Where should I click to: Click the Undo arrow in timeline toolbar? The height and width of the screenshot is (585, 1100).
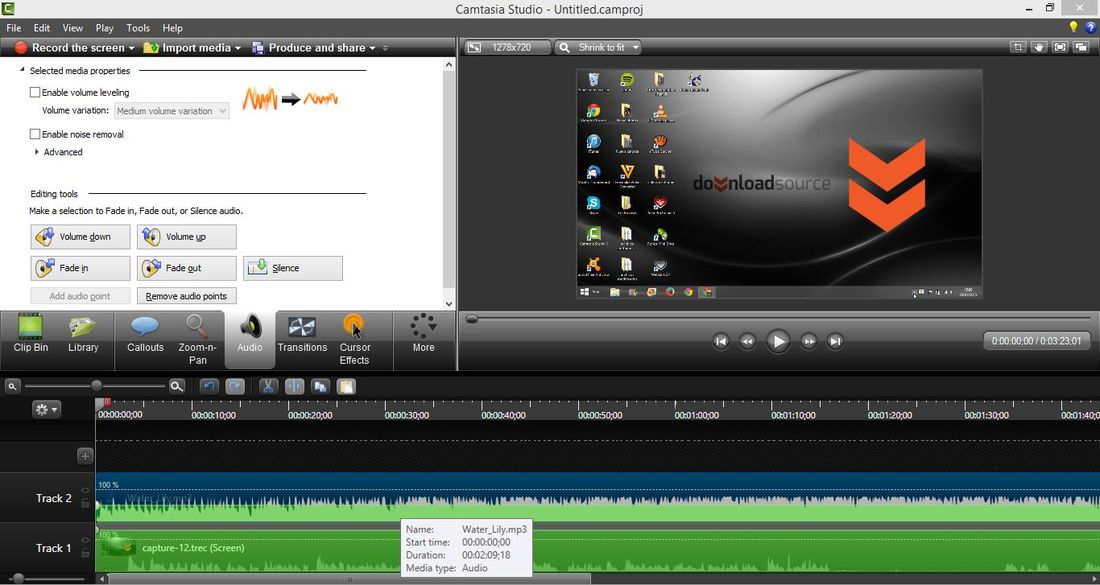click(x=209, y=386)
